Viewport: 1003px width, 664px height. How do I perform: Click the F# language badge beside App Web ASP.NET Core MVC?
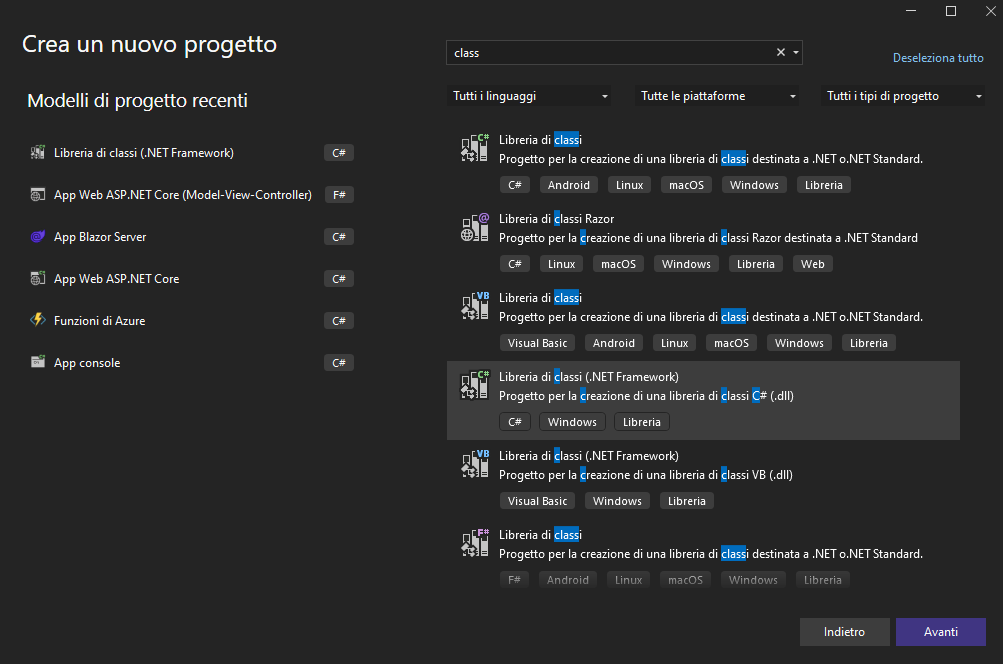[x=339, y=194]
